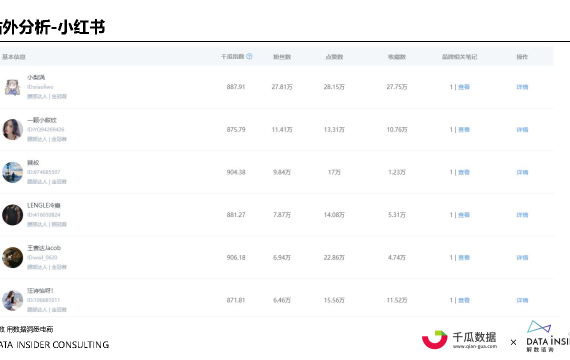
Task: Click the lighthouse avatar in third row
Action: (x=12, y=172)
